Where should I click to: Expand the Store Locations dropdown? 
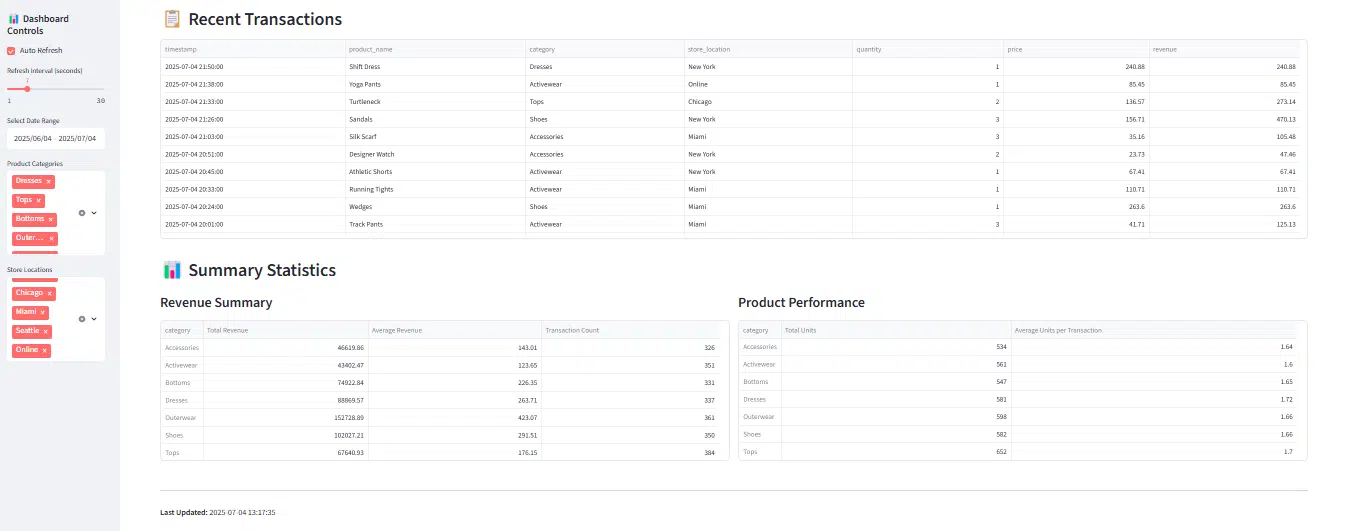click(94, 319)
